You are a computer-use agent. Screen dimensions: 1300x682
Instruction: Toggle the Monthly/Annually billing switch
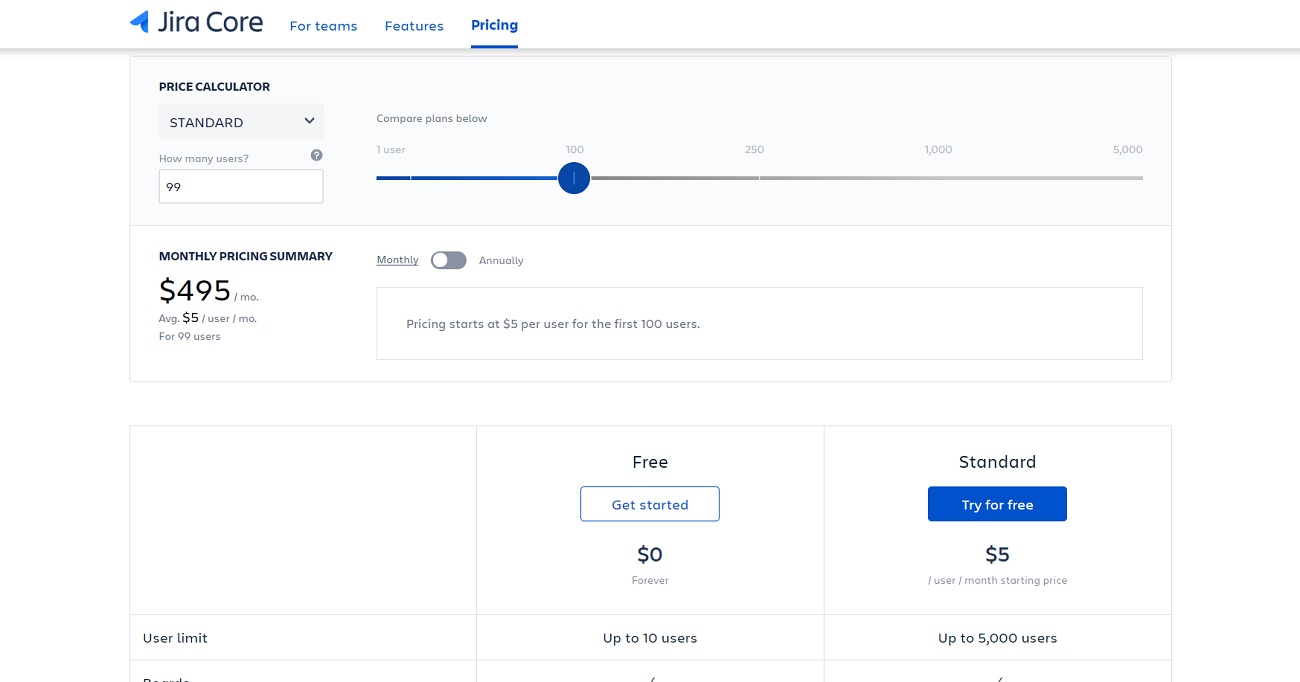pos(449,260)
